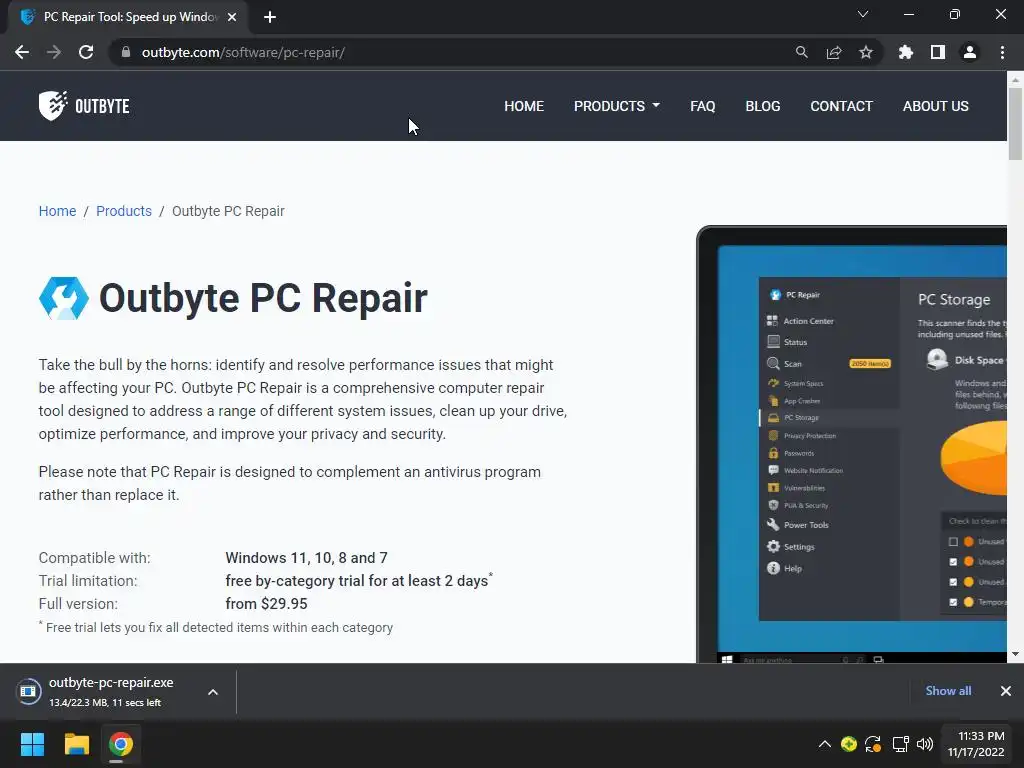Click the 'Compatible with:' label
1024x768 pixels.
click(94, 558)
